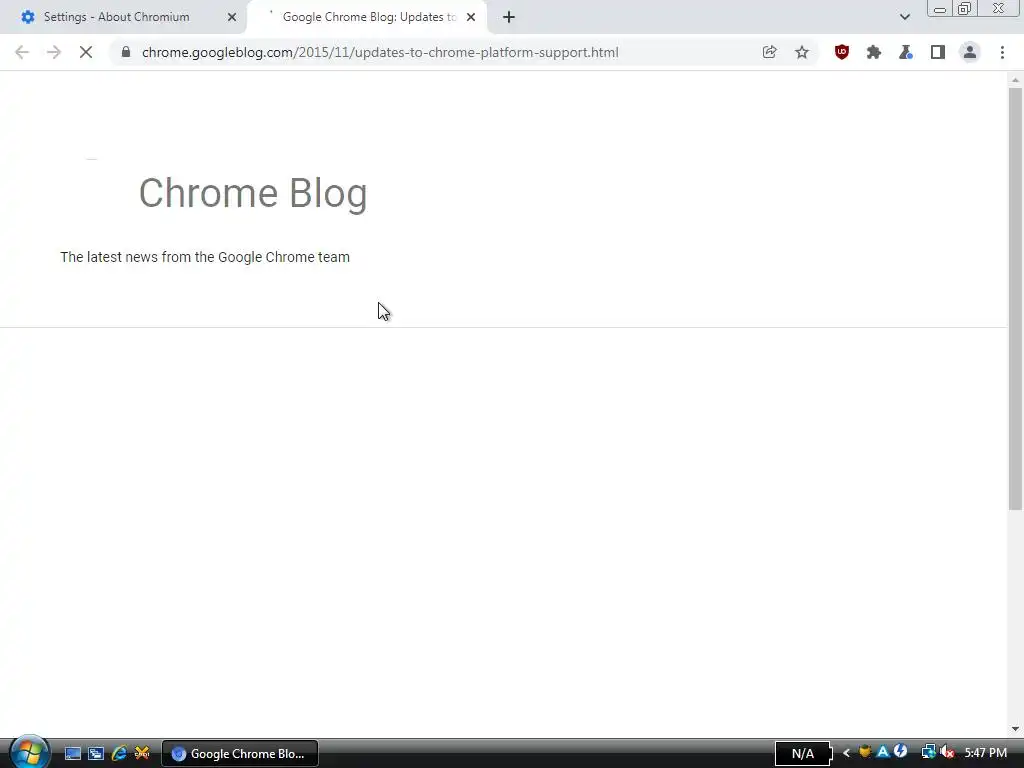Show the side panel

[x=938, y=52]
